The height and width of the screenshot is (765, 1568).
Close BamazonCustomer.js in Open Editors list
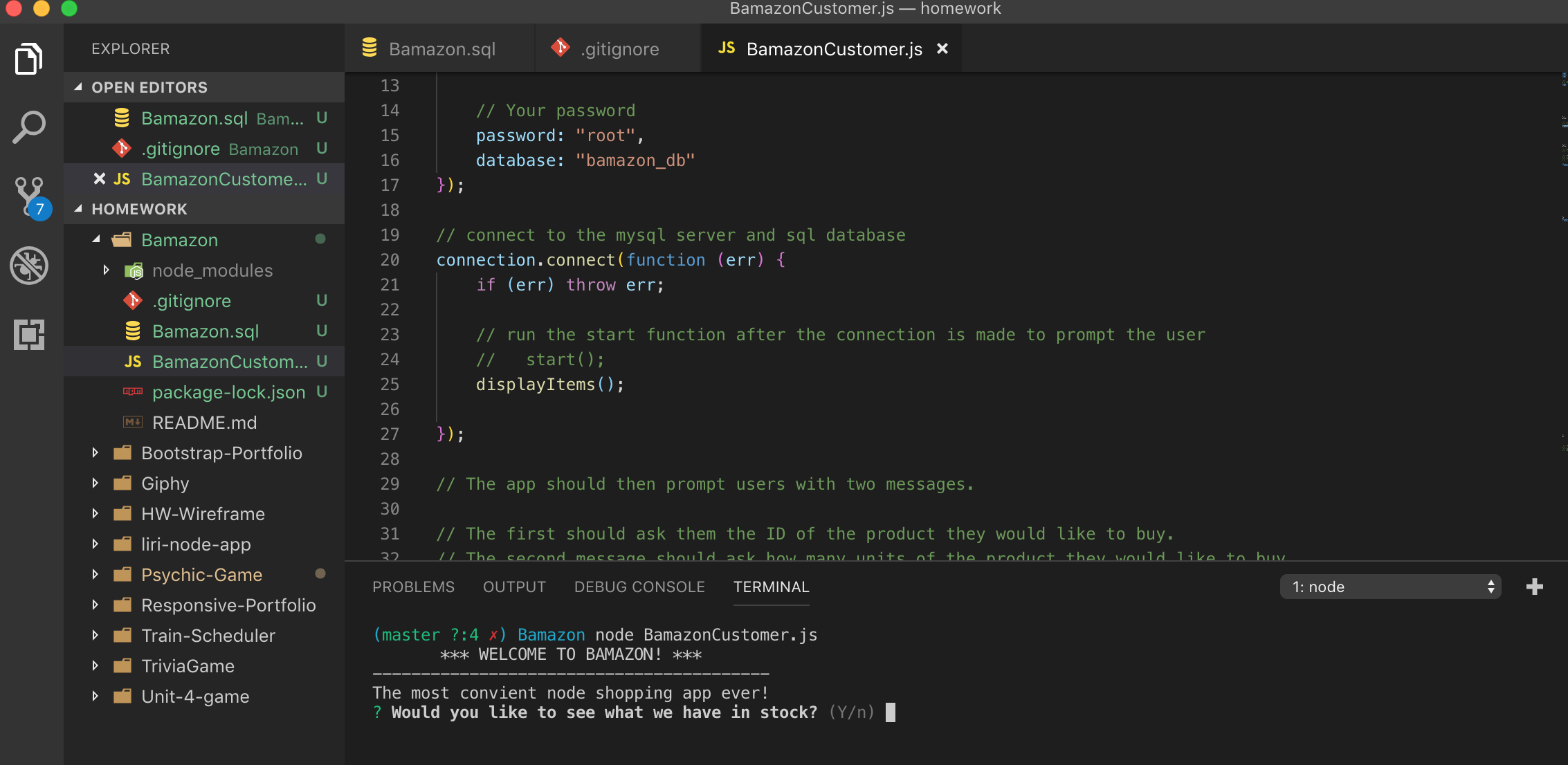[99, 179]
